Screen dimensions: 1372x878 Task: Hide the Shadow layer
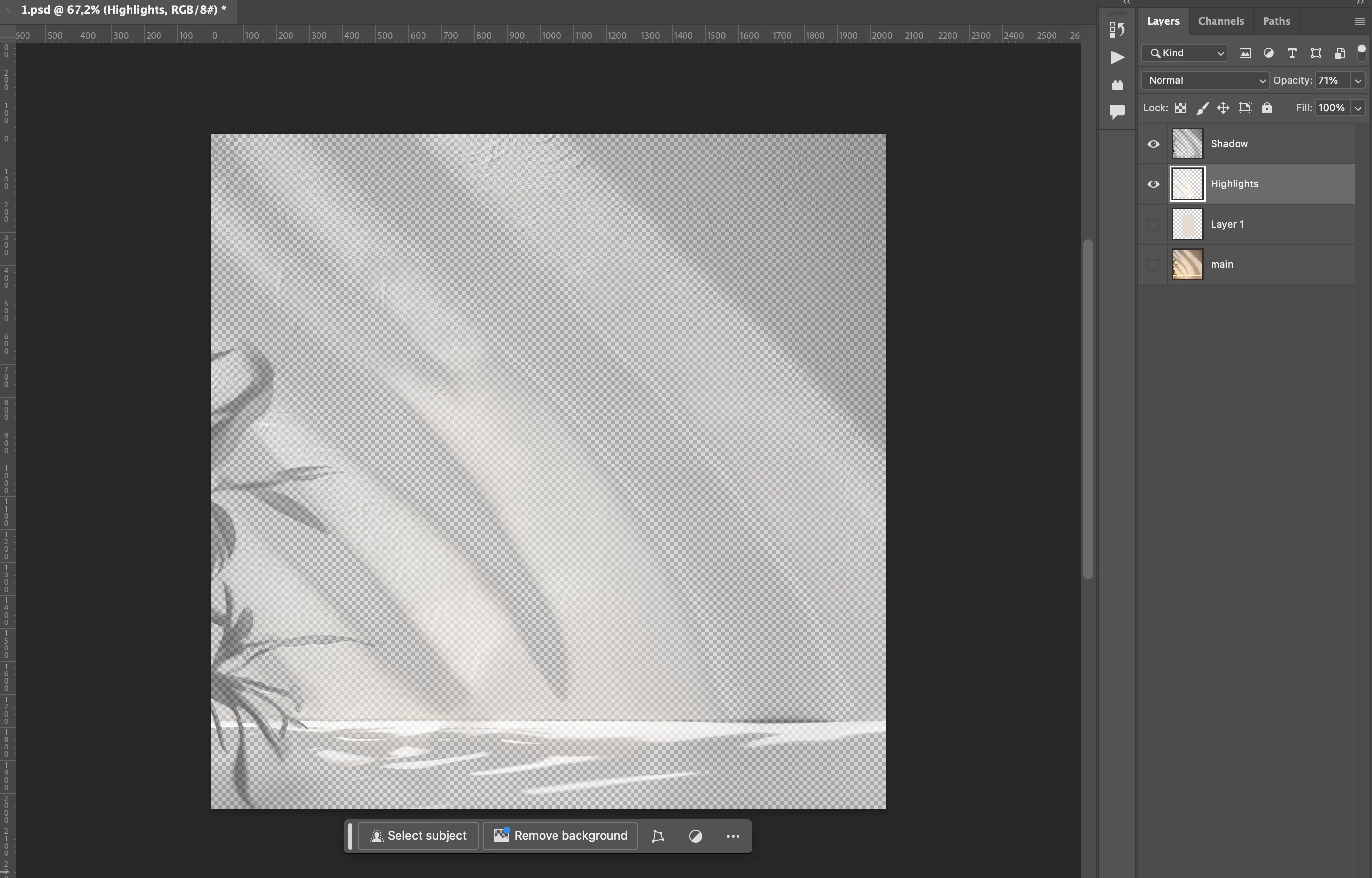tap(1153, 144)
